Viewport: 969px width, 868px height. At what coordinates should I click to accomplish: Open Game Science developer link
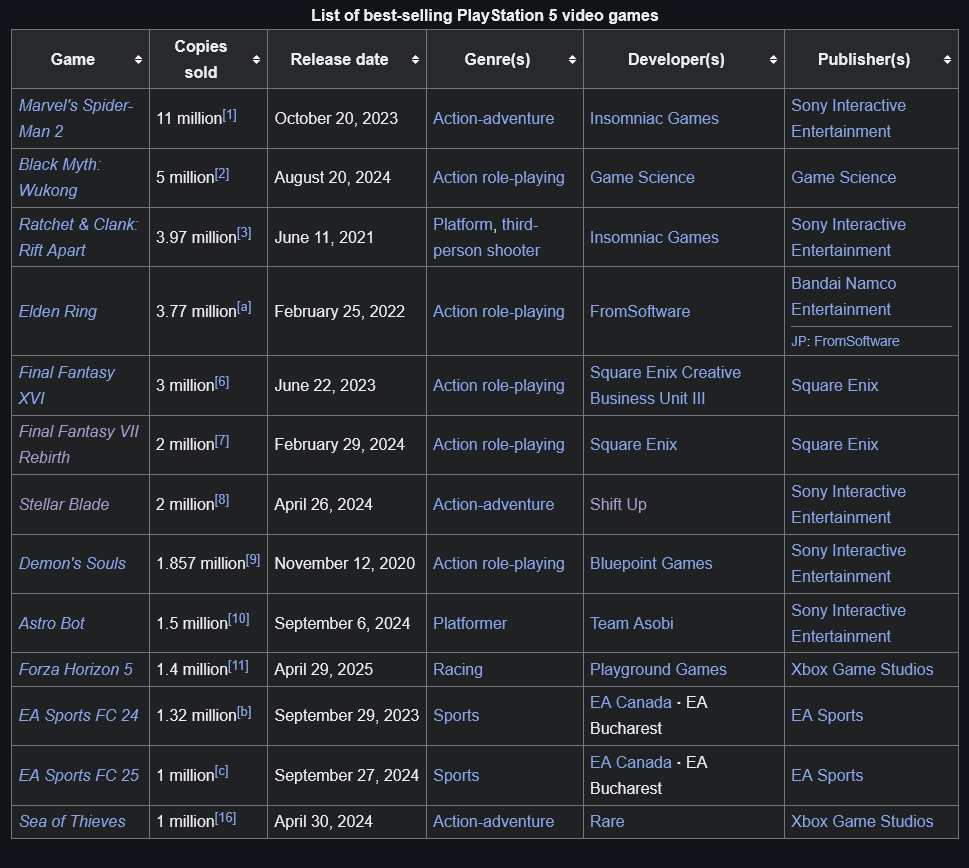[x=642, y=177]
